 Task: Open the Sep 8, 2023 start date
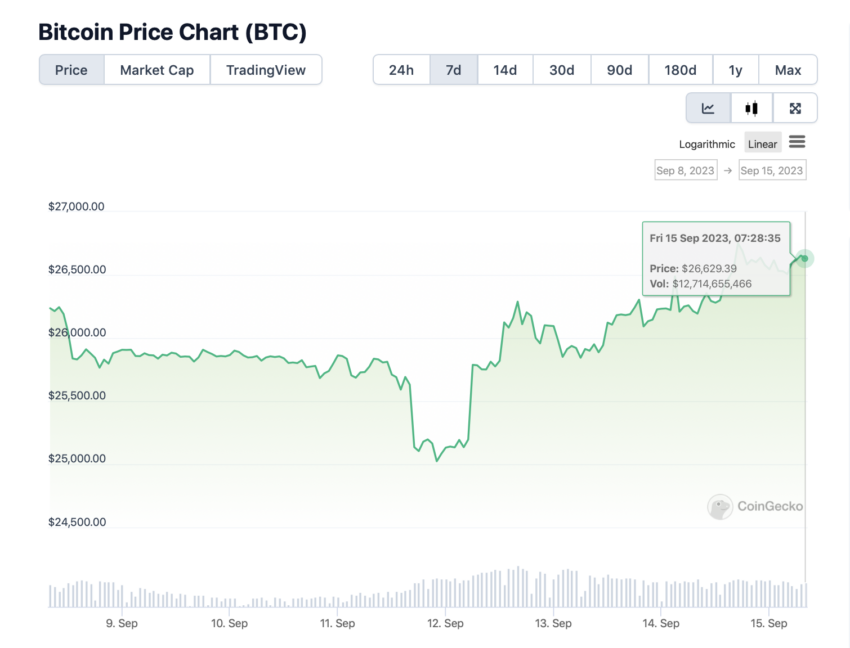point(686,170)
